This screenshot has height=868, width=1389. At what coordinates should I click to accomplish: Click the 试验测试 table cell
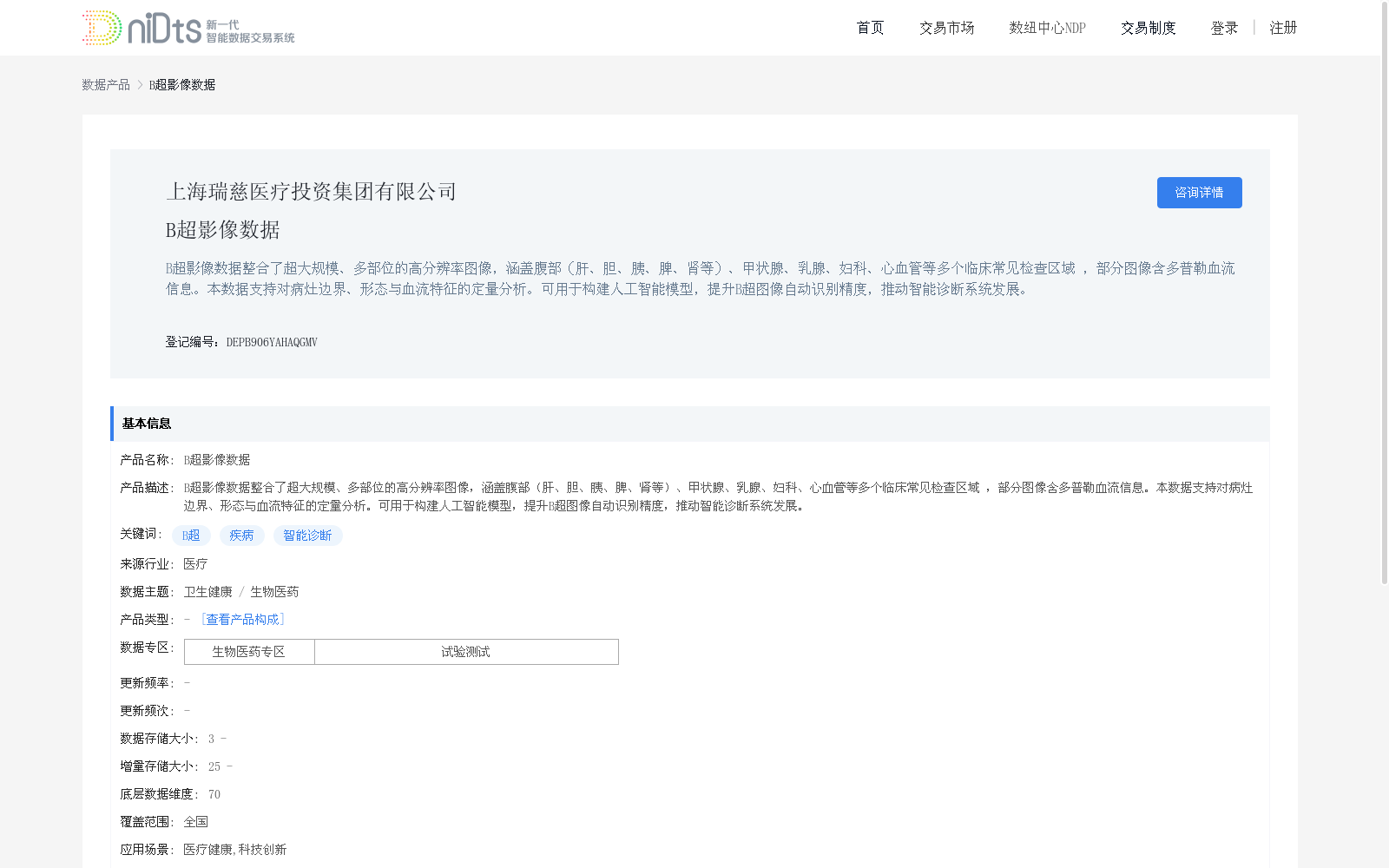click(466, 652)
